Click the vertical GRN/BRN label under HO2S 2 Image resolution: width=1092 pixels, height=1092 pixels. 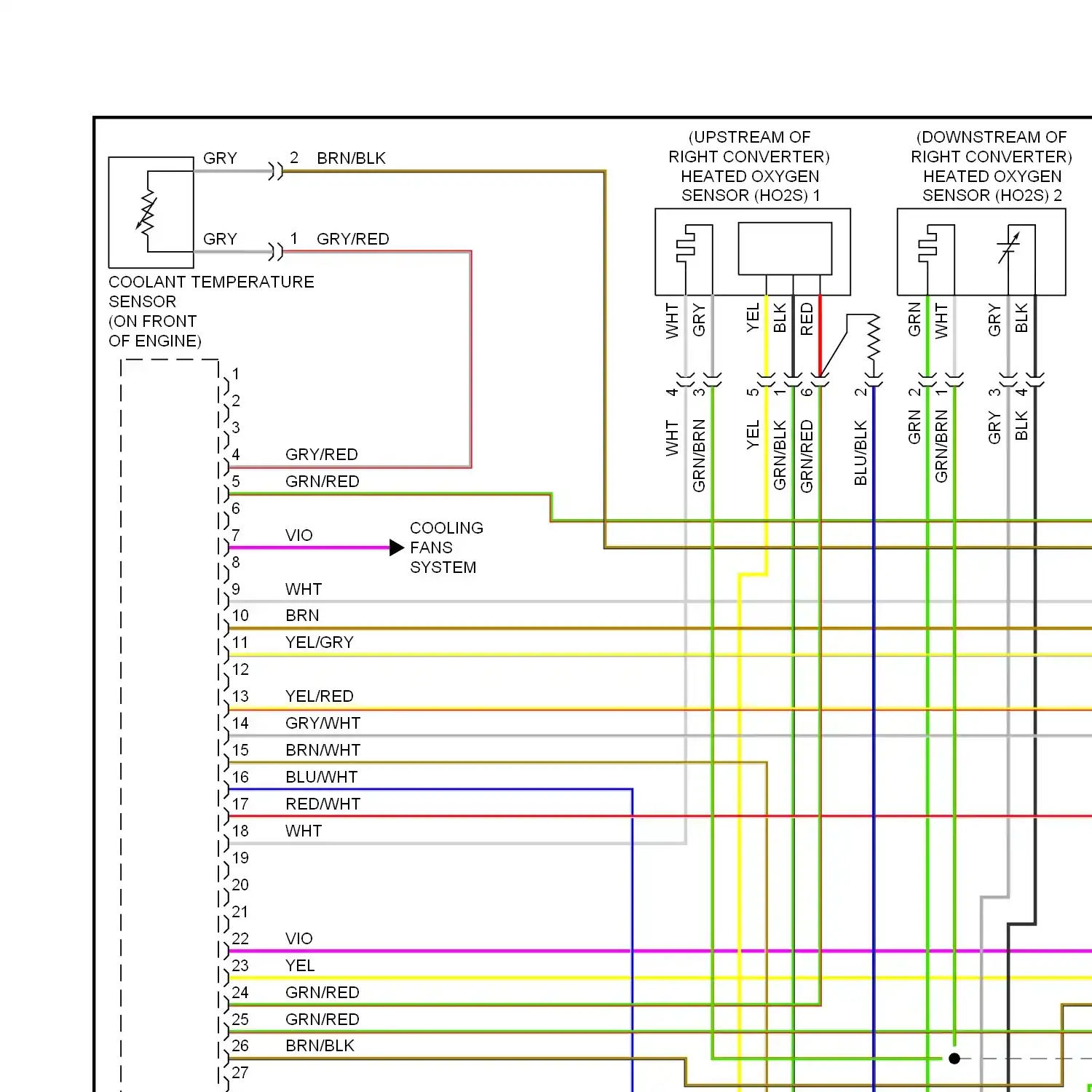[941, 446]
